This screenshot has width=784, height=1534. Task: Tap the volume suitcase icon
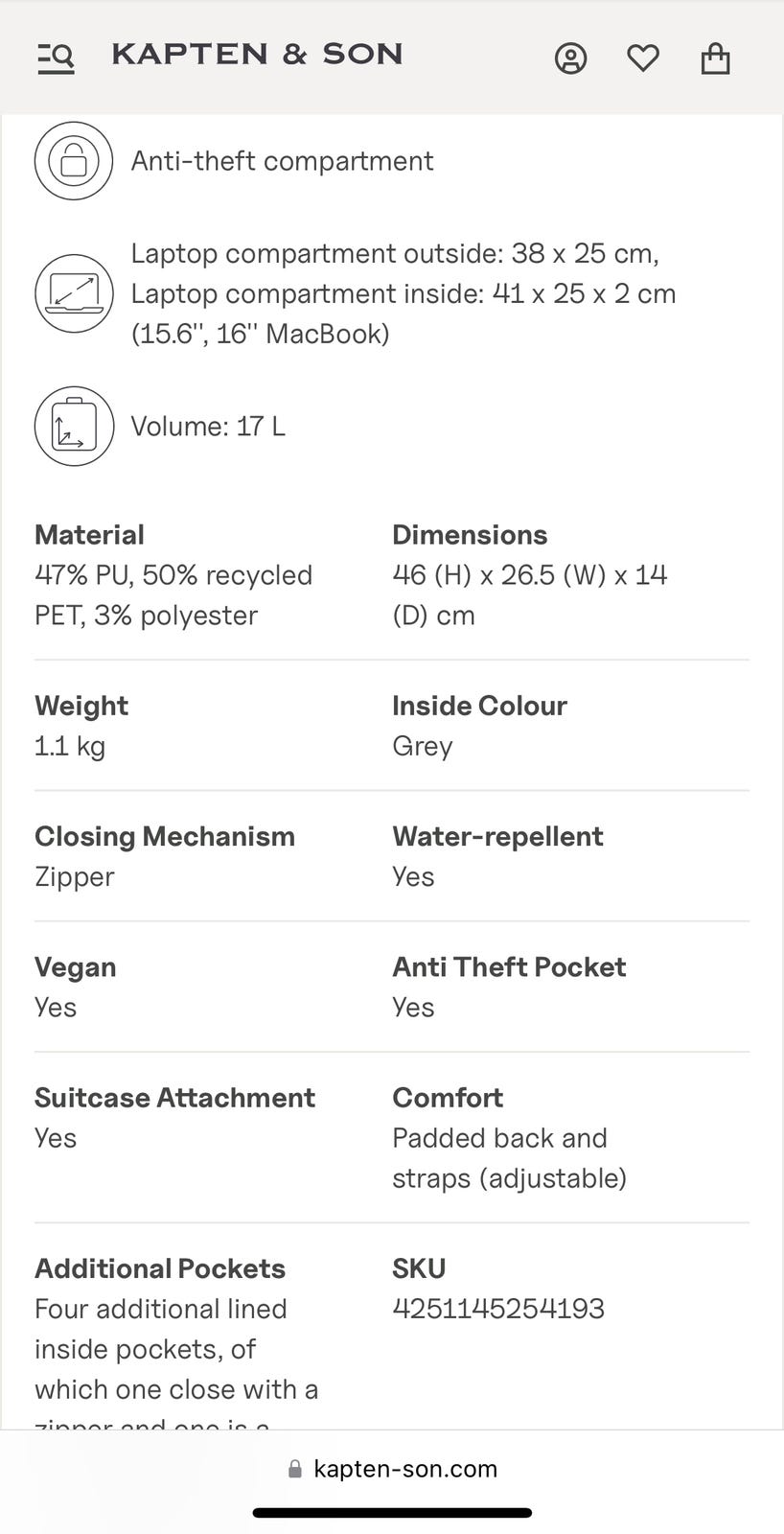(74, 426)
